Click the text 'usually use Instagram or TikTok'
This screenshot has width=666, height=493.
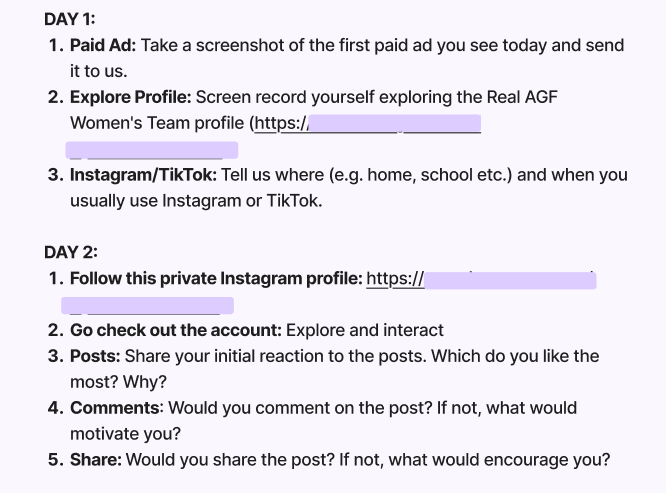click(x=196, y=201)
